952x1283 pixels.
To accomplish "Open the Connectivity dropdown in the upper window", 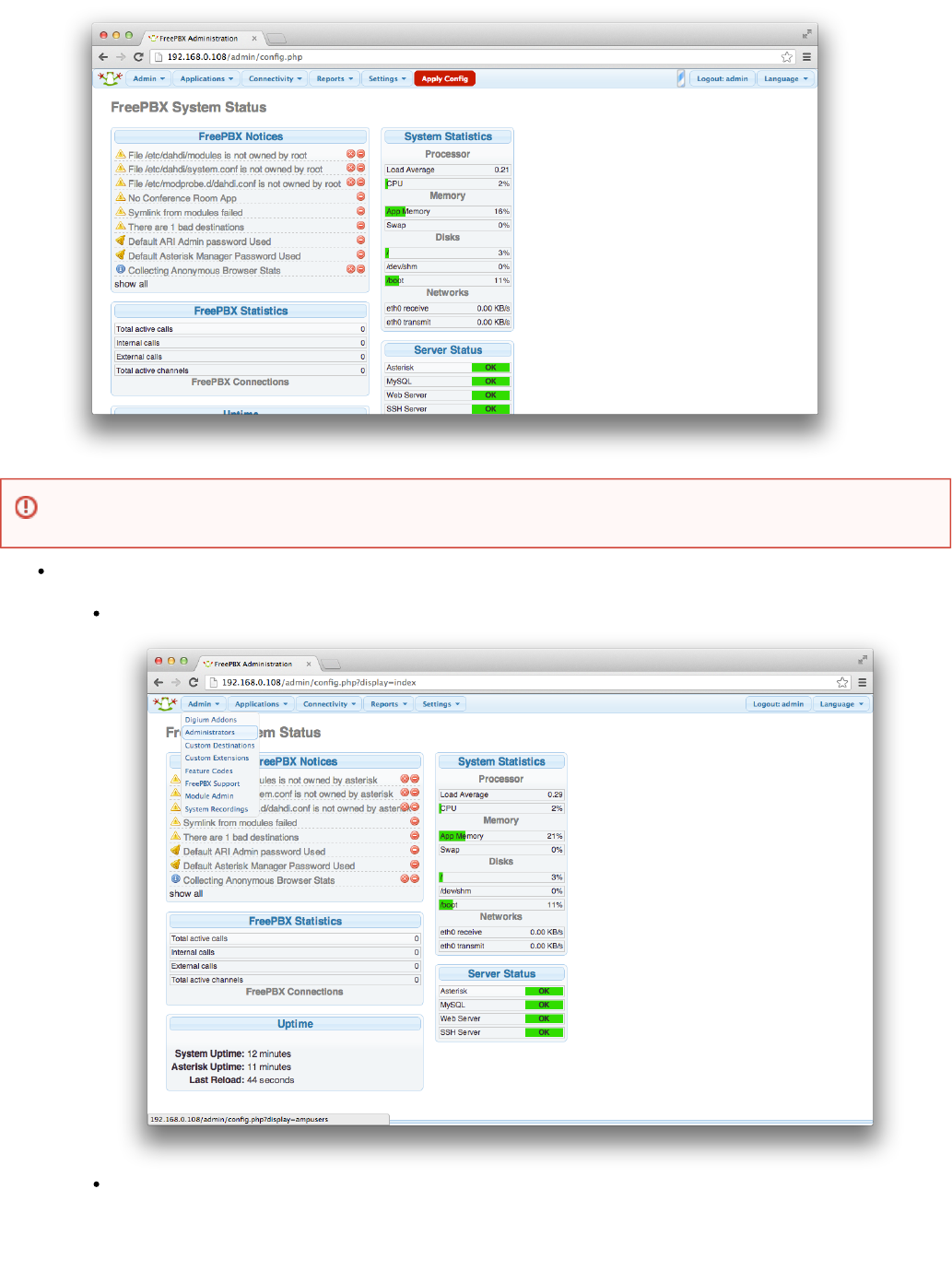I will [275, 79].
